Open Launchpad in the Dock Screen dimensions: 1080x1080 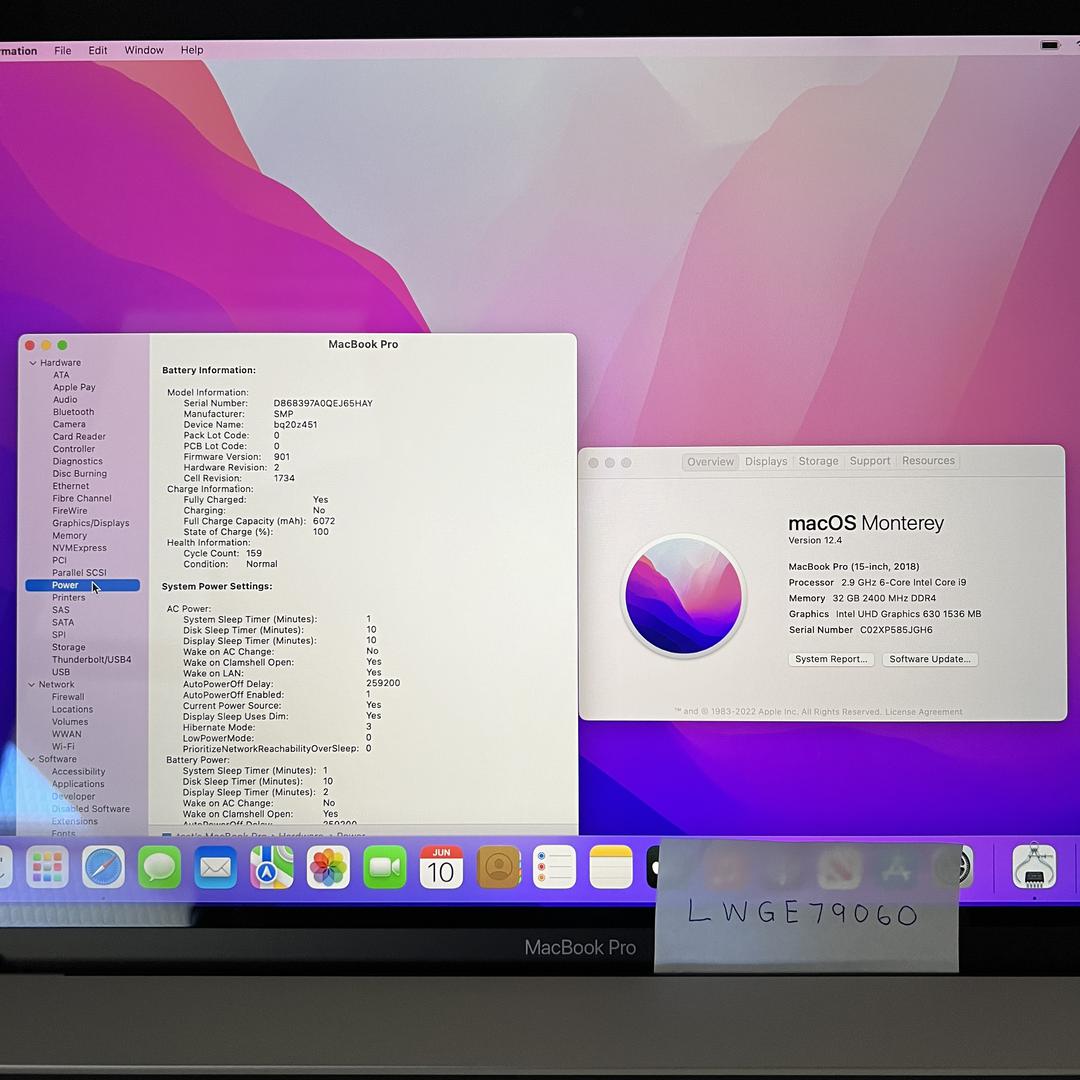pos(48,867)
